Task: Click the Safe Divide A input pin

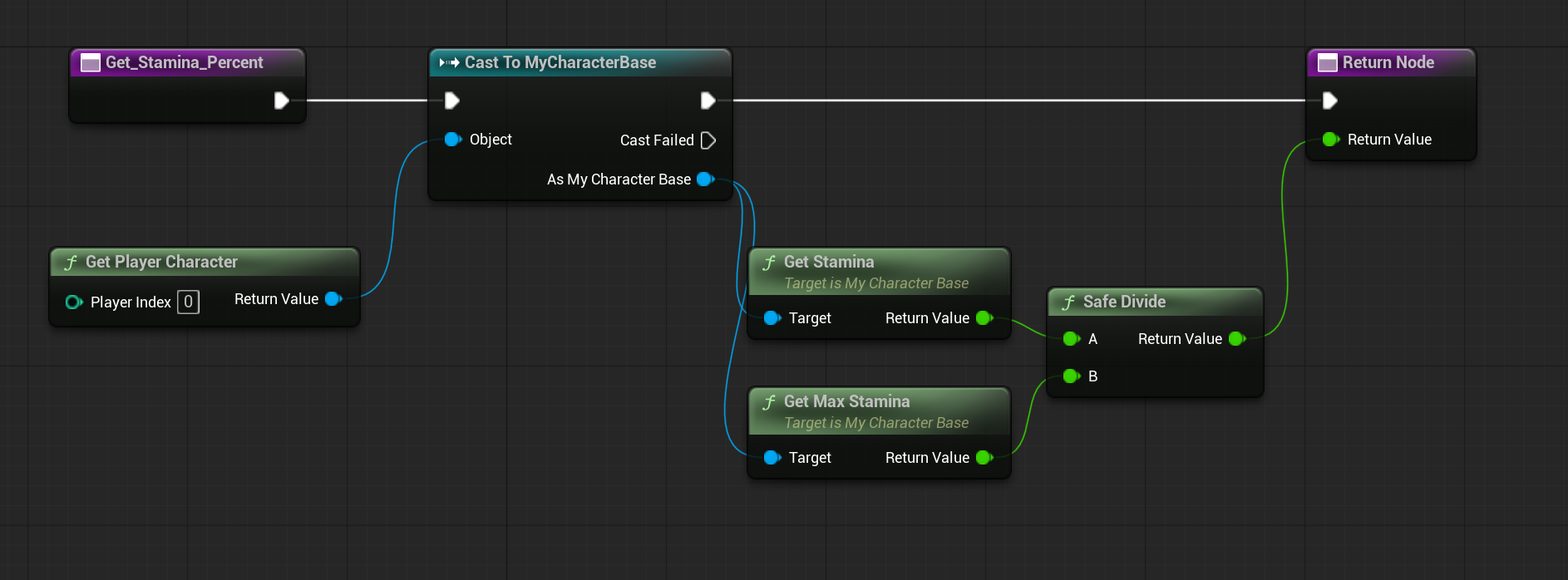Action: coord(1072,338)
